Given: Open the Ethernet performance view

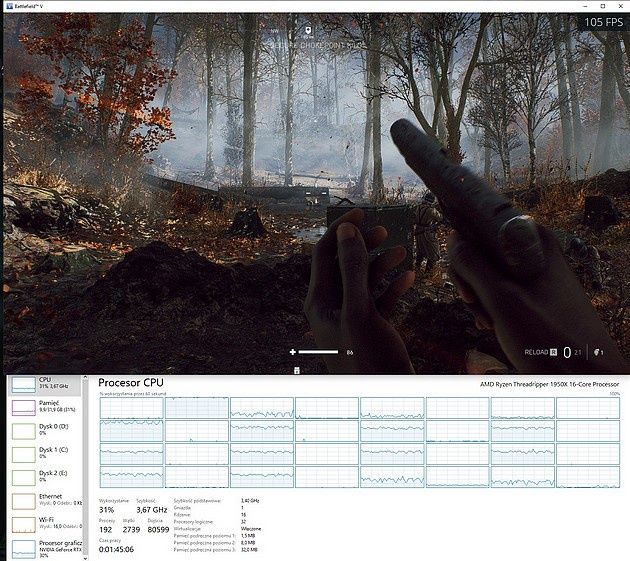Looking at the screenshot, I should pos(45,500).
